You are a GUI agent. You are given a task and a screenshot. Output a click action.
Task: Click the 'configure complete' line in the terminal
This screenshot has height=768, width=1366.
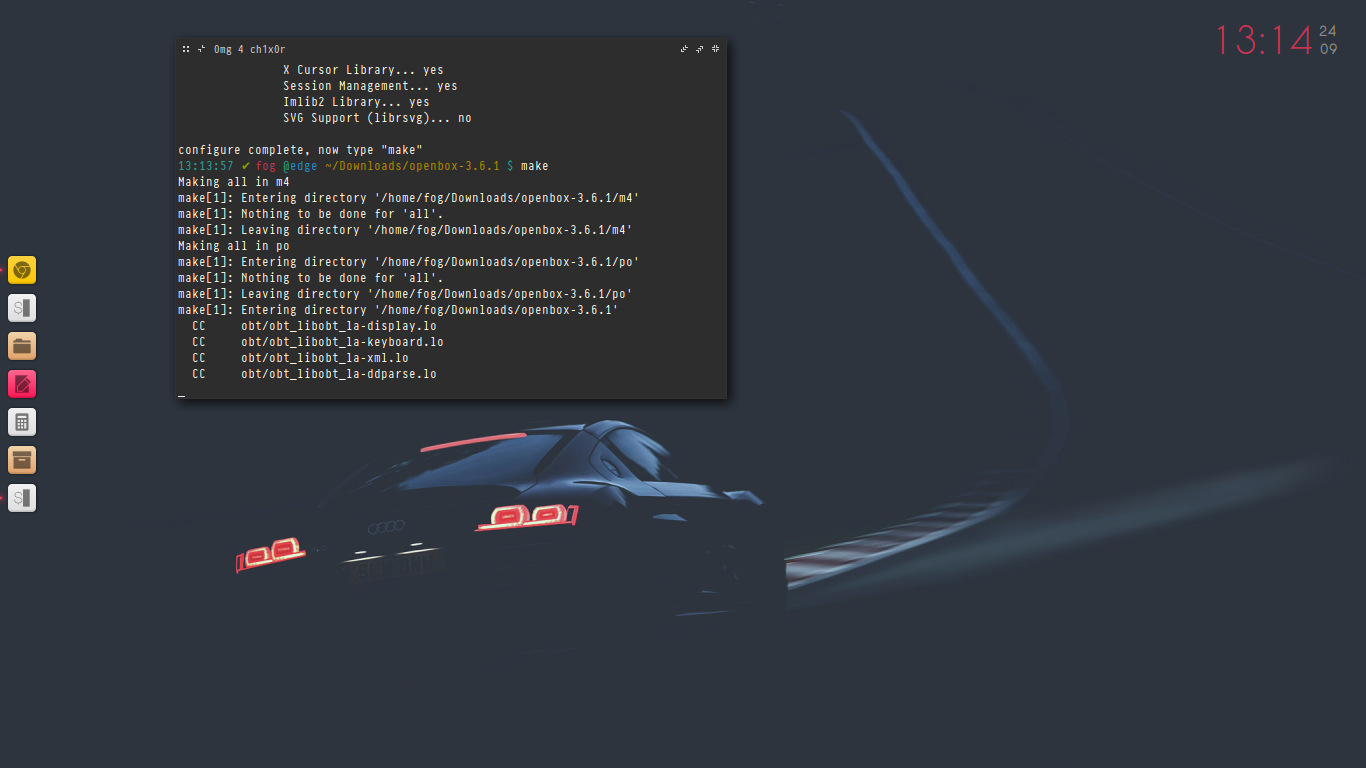(x=300, y=150)
